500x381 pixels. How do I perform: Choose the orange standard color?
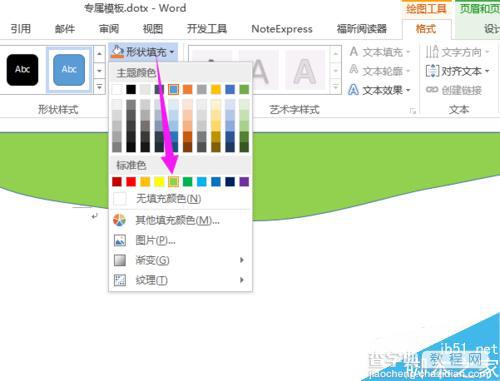click(145, 182)
